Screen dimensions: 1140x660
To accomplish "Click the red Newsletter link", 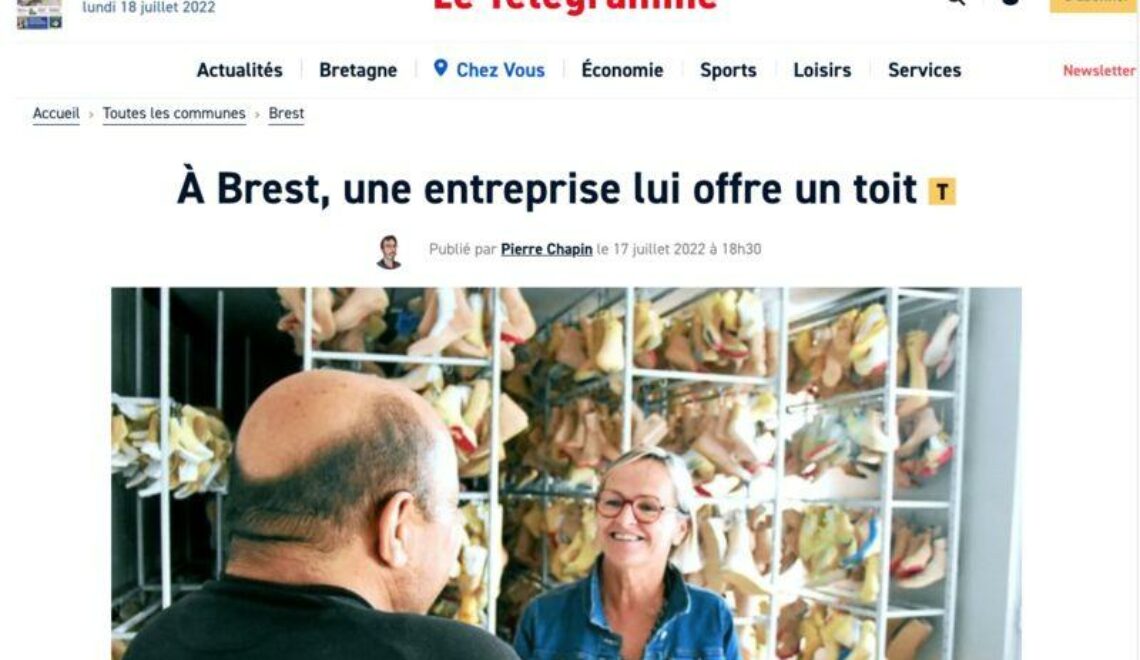I will pyautogui.click(x=1099, y=71).
